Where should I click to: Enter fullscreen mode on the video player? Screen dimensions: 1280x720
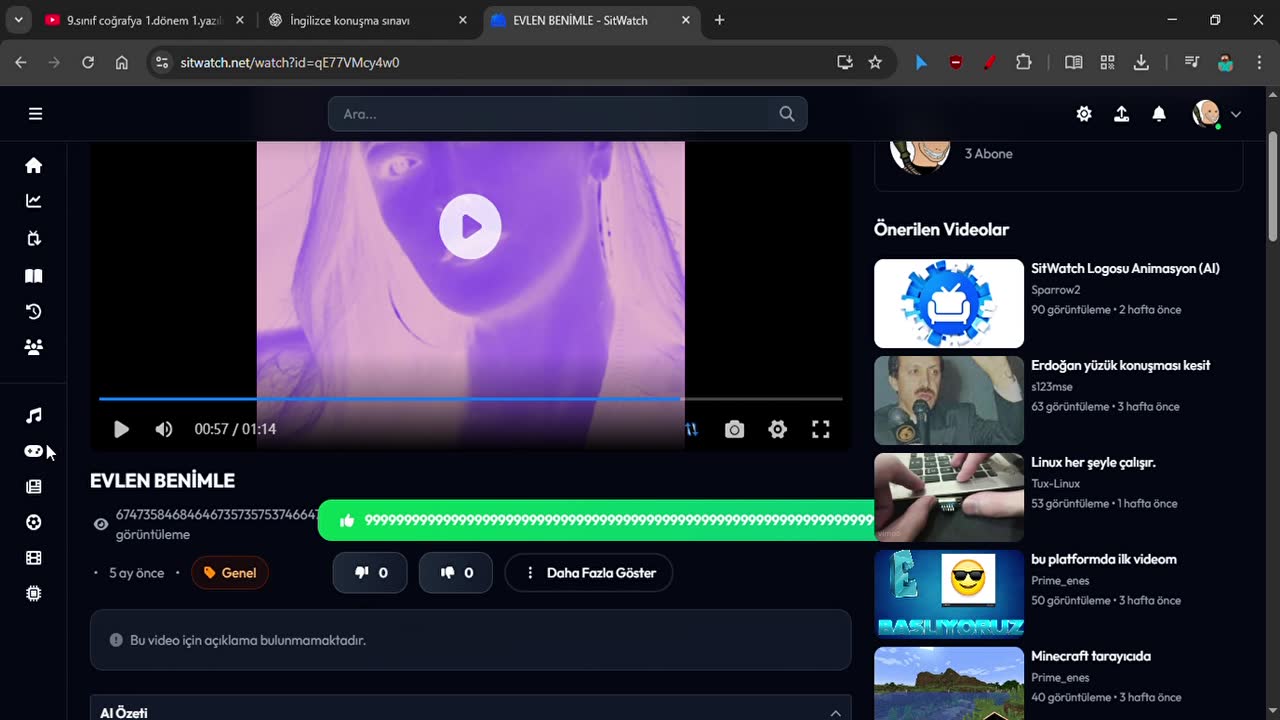click(820, 429)
